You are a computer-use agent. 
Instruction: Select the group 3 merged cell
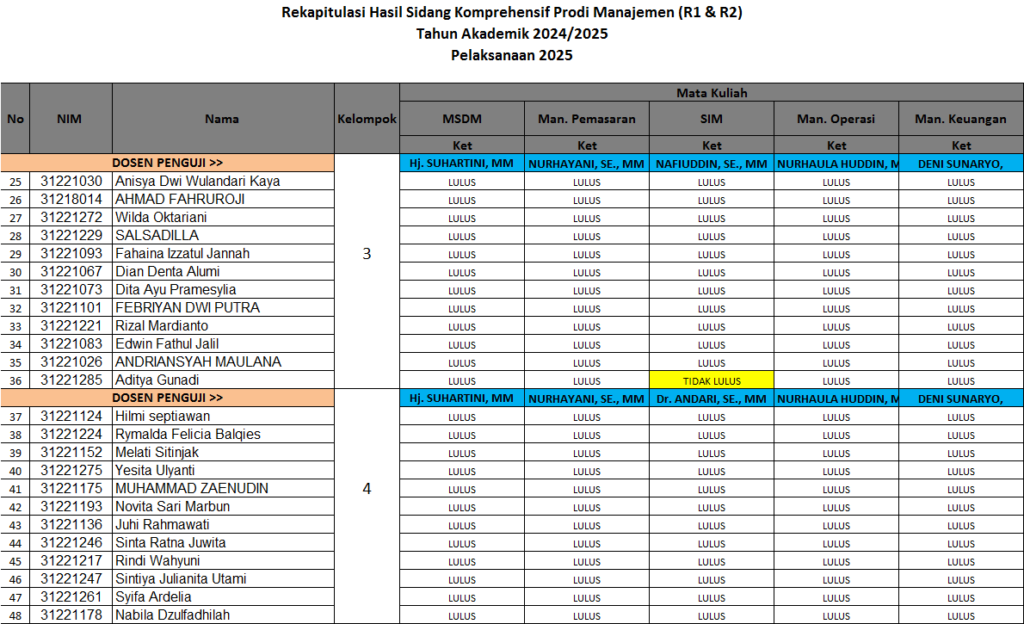367,254
